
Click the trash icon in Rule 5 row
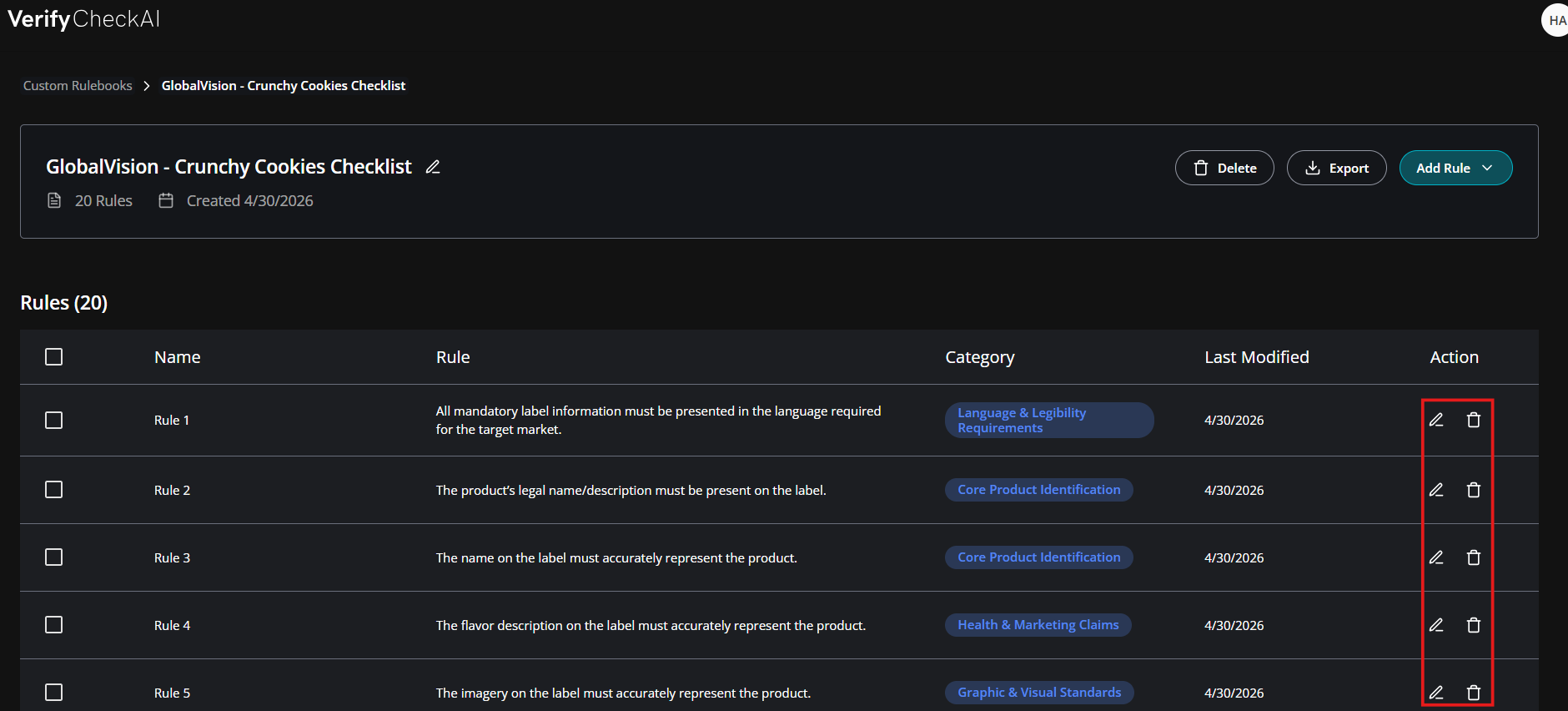(x=1474, y=693)
